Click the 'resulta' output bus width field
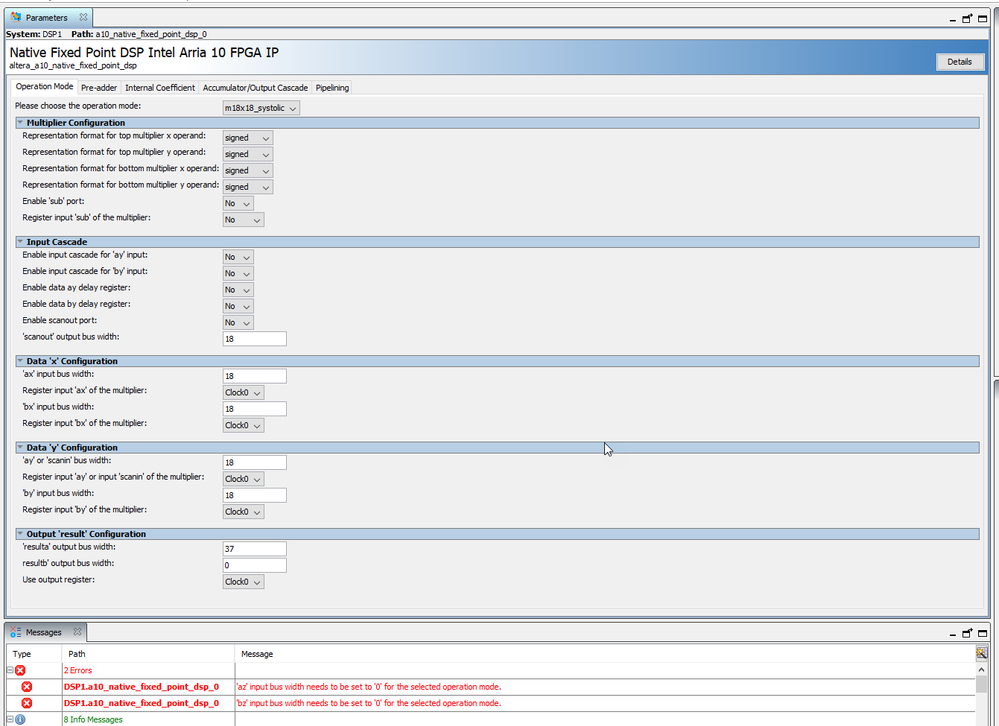 (254, 549)
